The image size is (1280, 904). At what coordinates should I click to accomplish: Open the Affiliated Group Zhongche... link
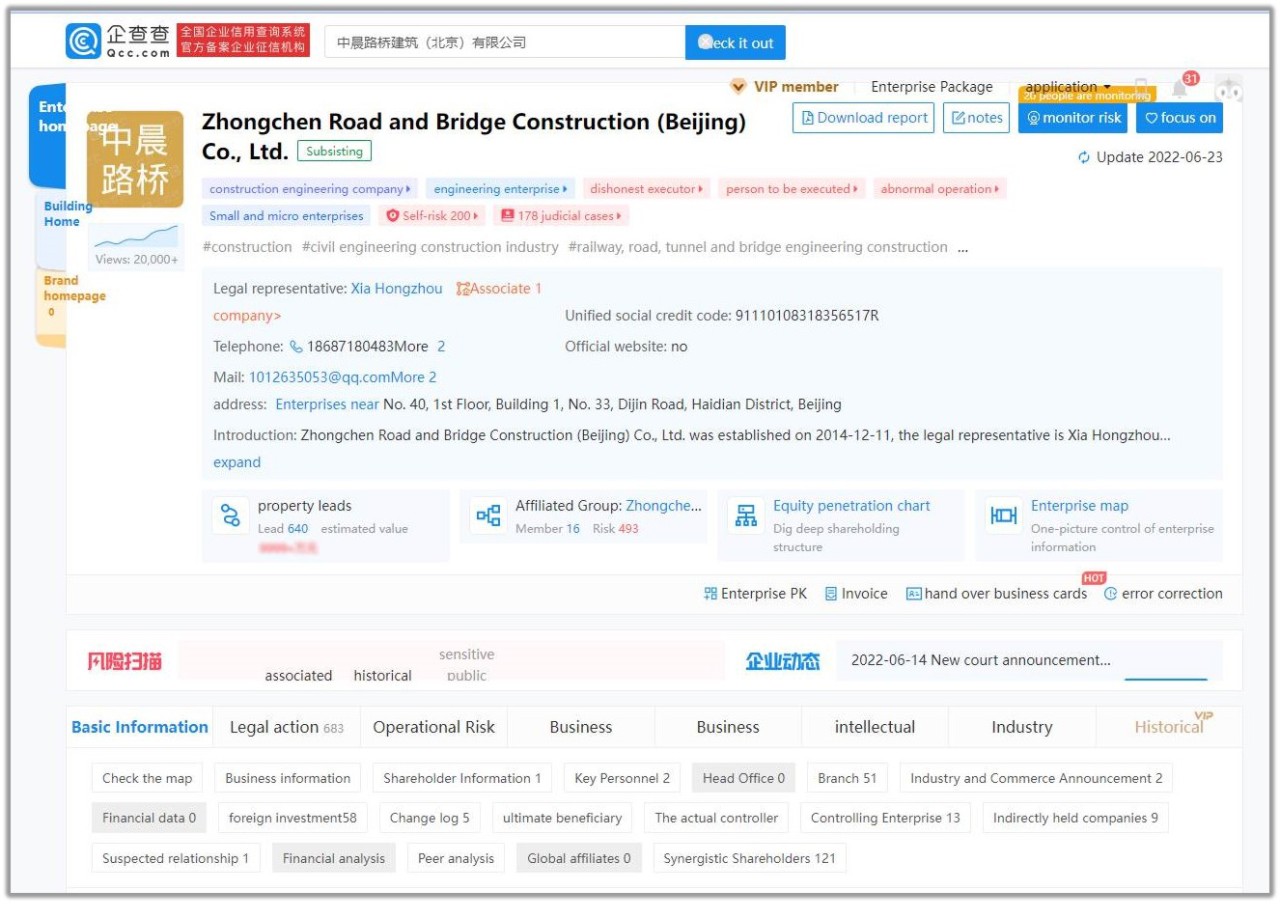(x=664, y=506)
